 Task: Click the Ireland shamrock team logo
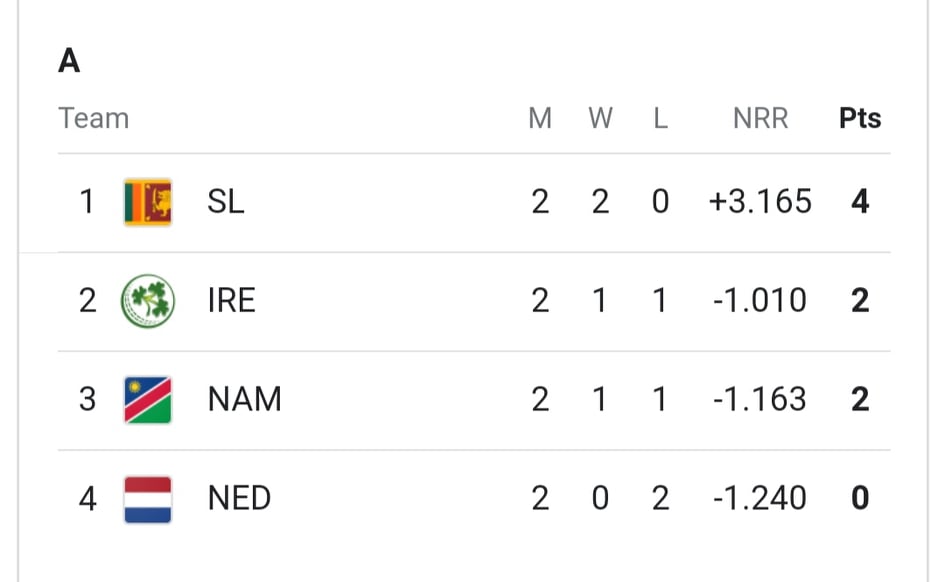[148, 301]
